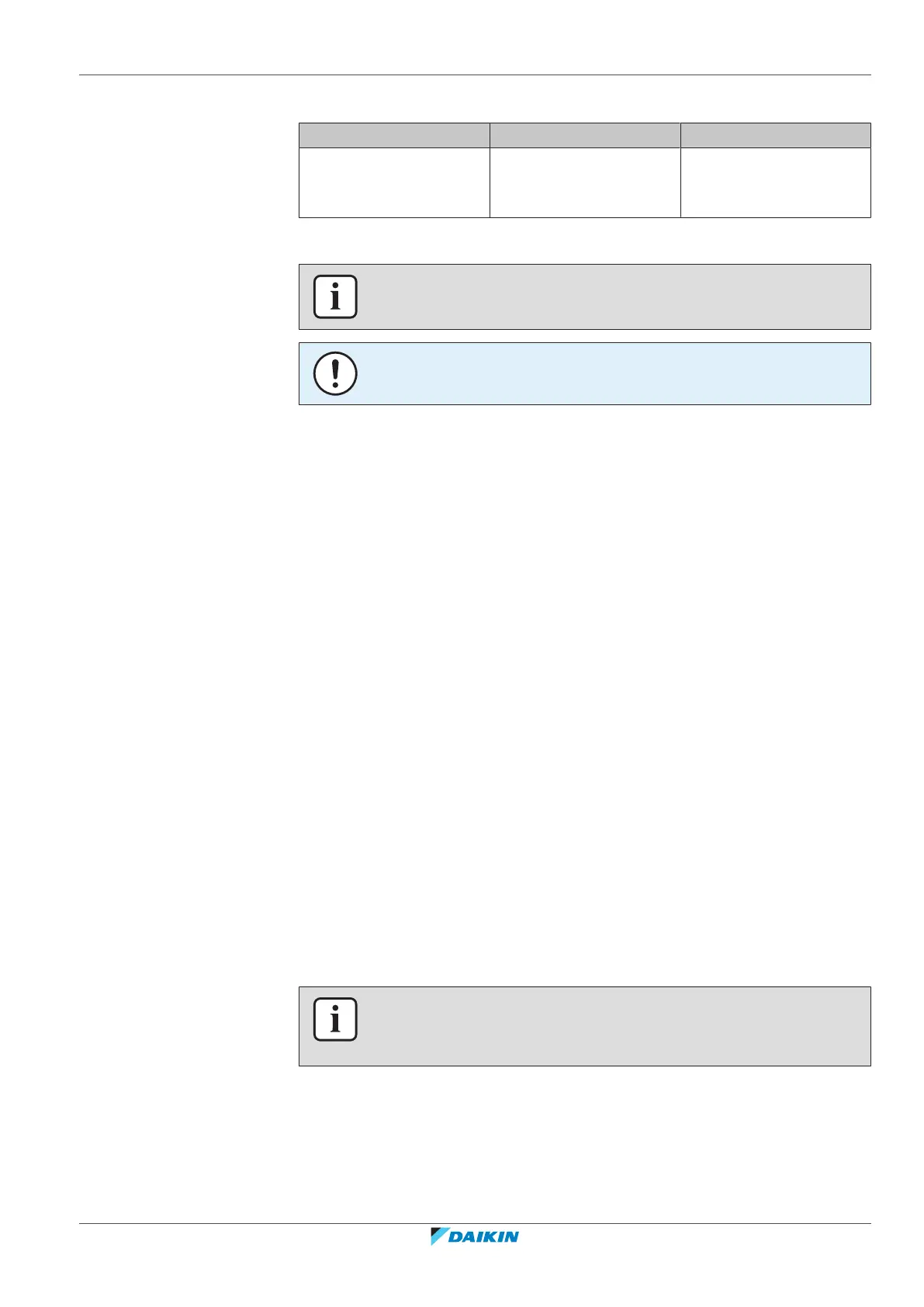Viewport: 924px width, 1307px height.
Task: Click the Daikin triangle emblem in the footer
Action: click(x=439, y=1236)
